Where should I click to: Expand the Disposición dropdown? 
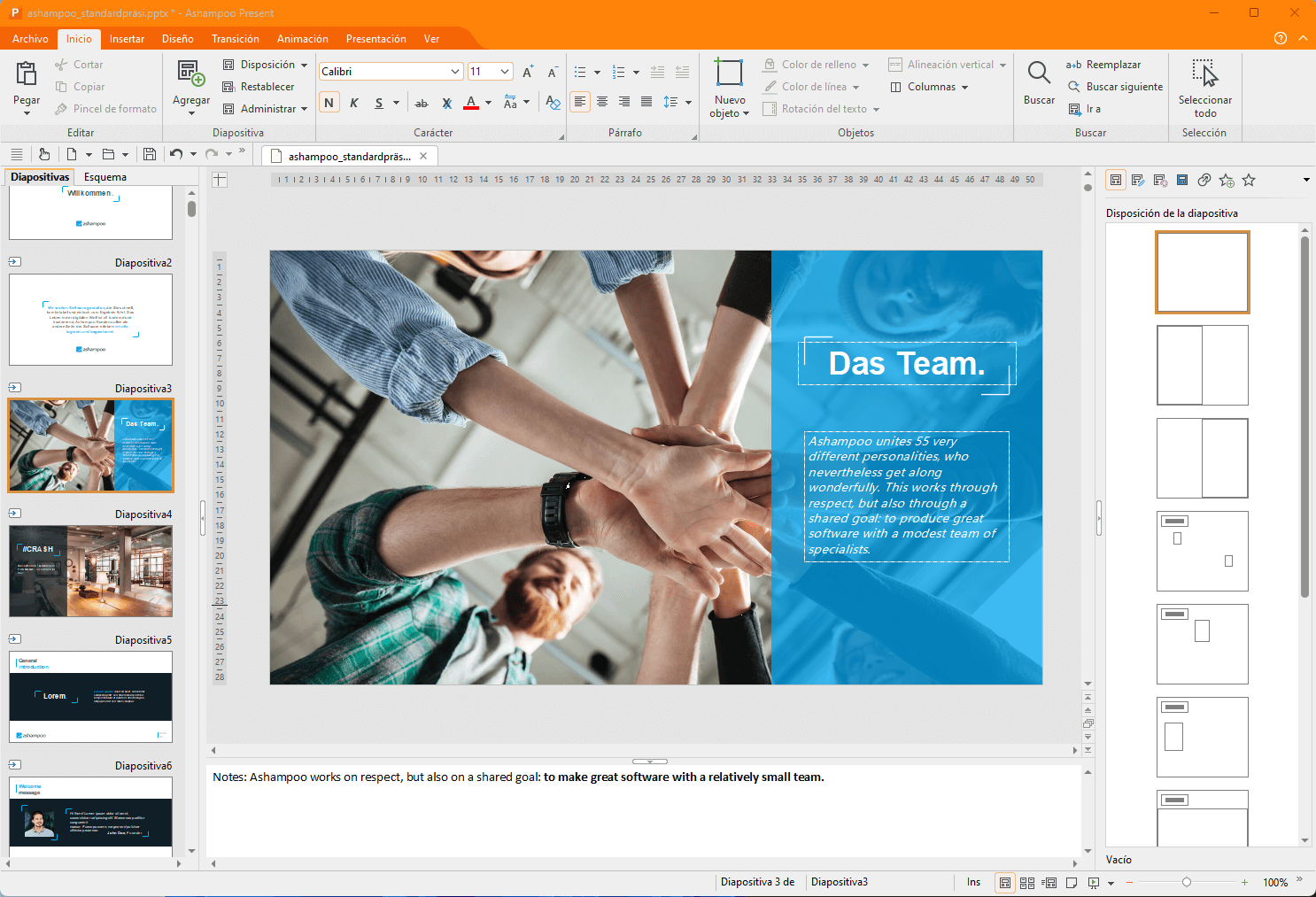coord(304,65)
